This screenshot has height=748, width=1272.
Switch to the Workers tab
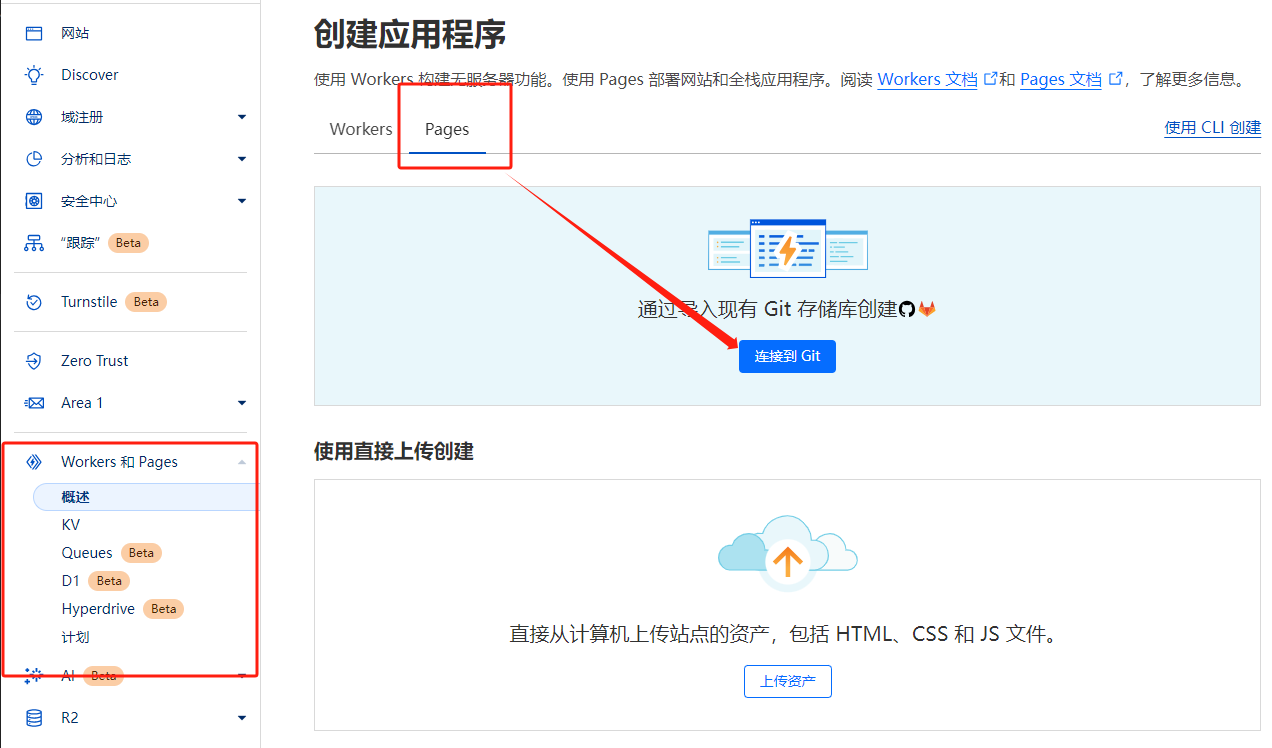click(361, 129)
